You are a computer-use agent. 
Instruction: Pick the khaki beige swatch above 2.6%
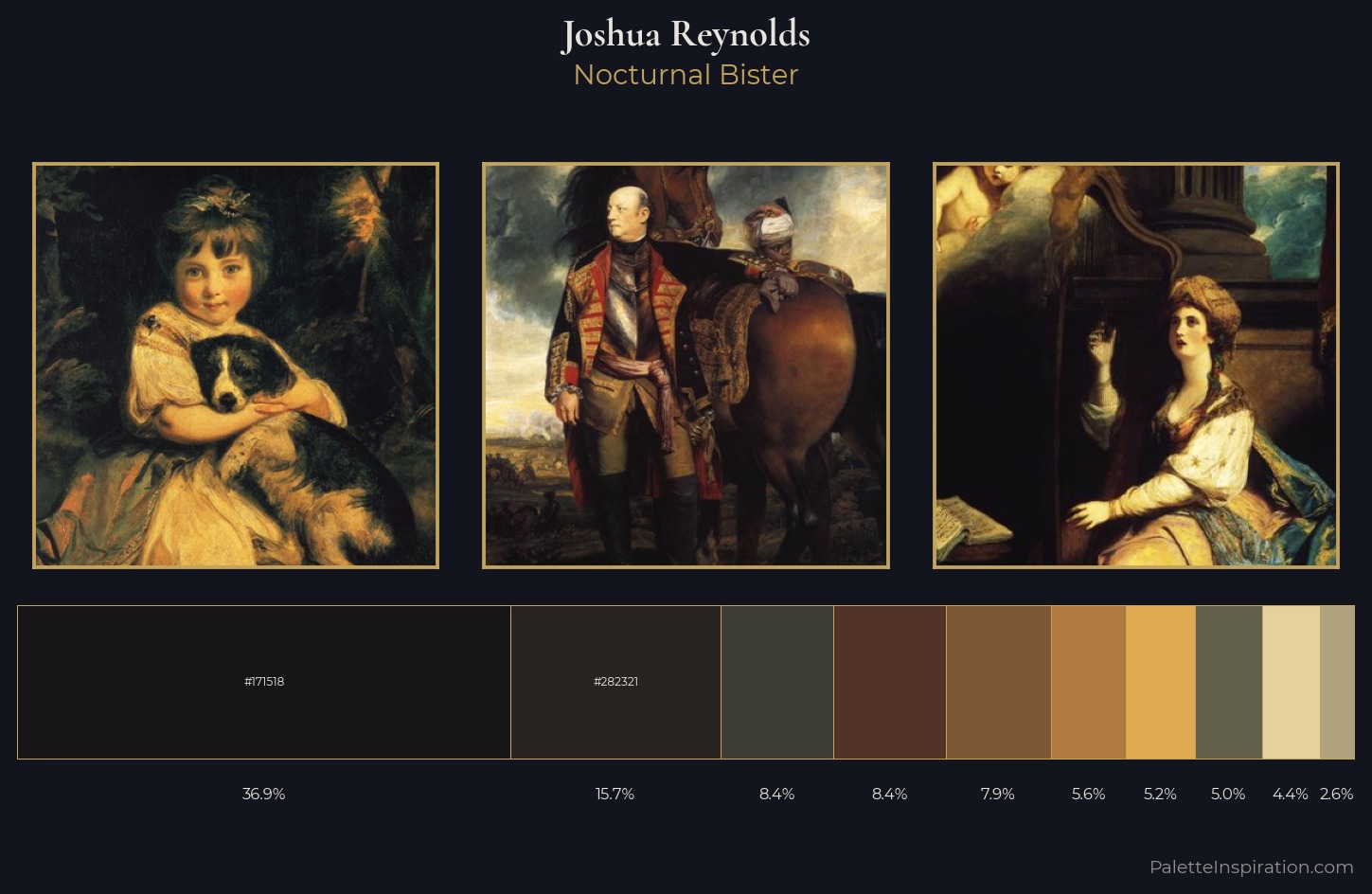coord(1338,682)
